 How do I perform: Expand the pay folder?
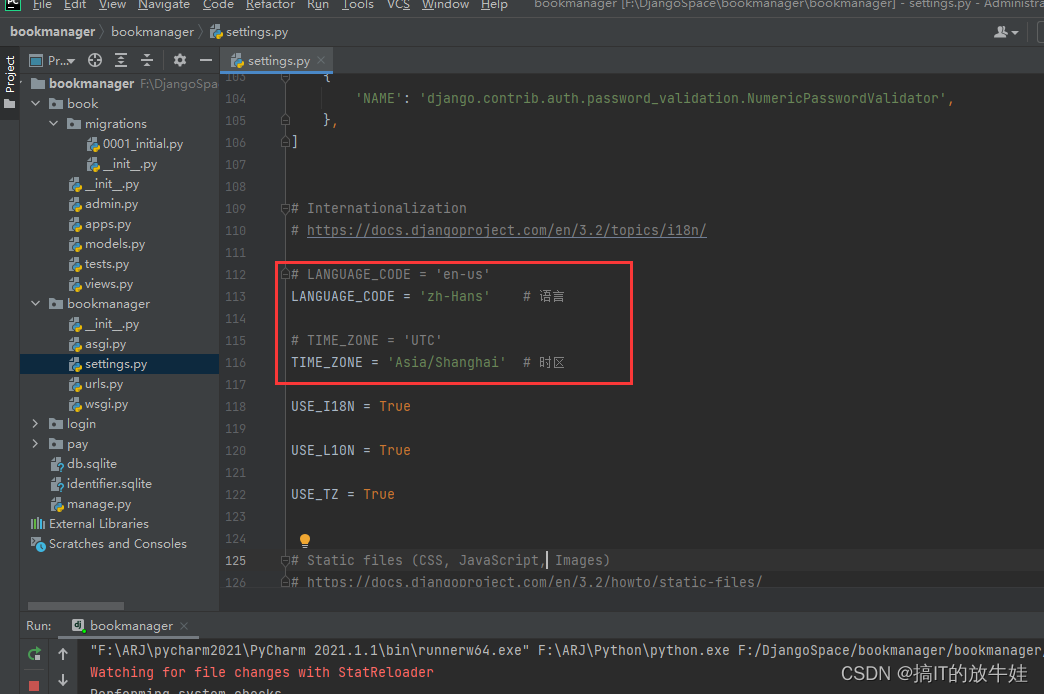click(36, 444)
